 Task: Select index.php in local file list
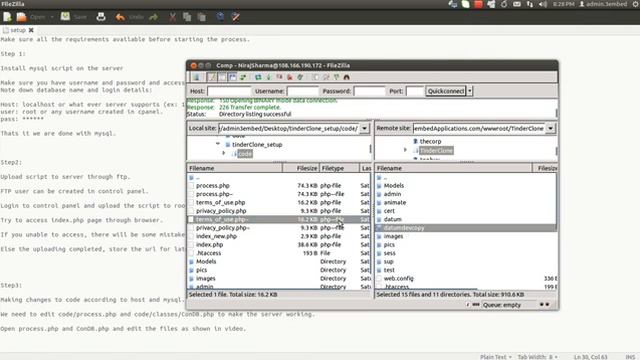[x=279, y=244]
